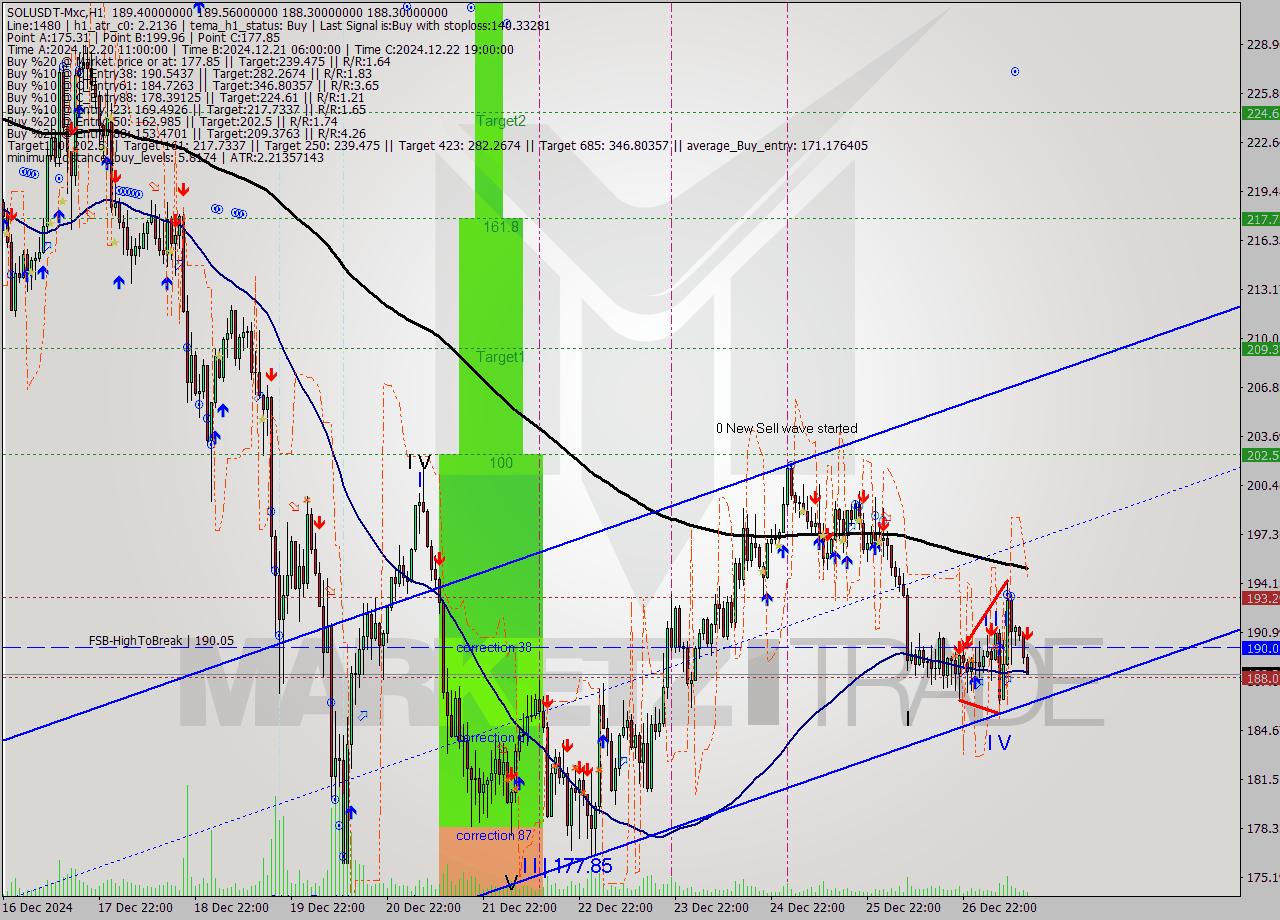Screen dimensions: 1280x920
Task: Click the red 193.2 price tag
Action: click(x=1261, y=598)
